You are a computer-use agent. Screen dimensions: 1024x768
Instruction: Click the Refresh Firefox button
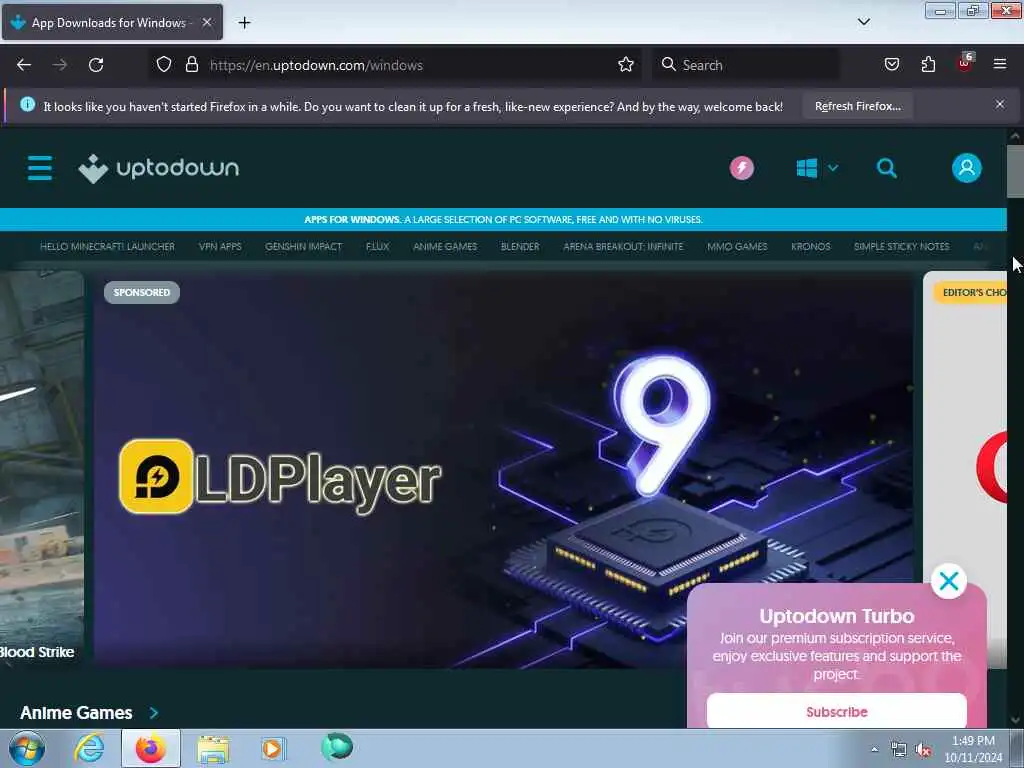857,106
